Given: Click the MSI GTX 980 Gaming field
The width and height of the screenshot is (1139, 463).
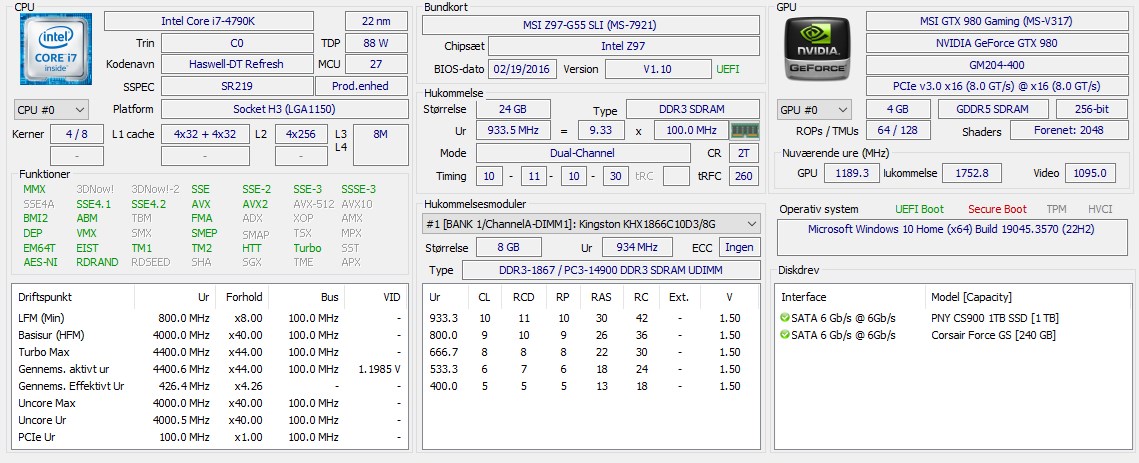Looking at the screenshot, I should tap(996, 21).
